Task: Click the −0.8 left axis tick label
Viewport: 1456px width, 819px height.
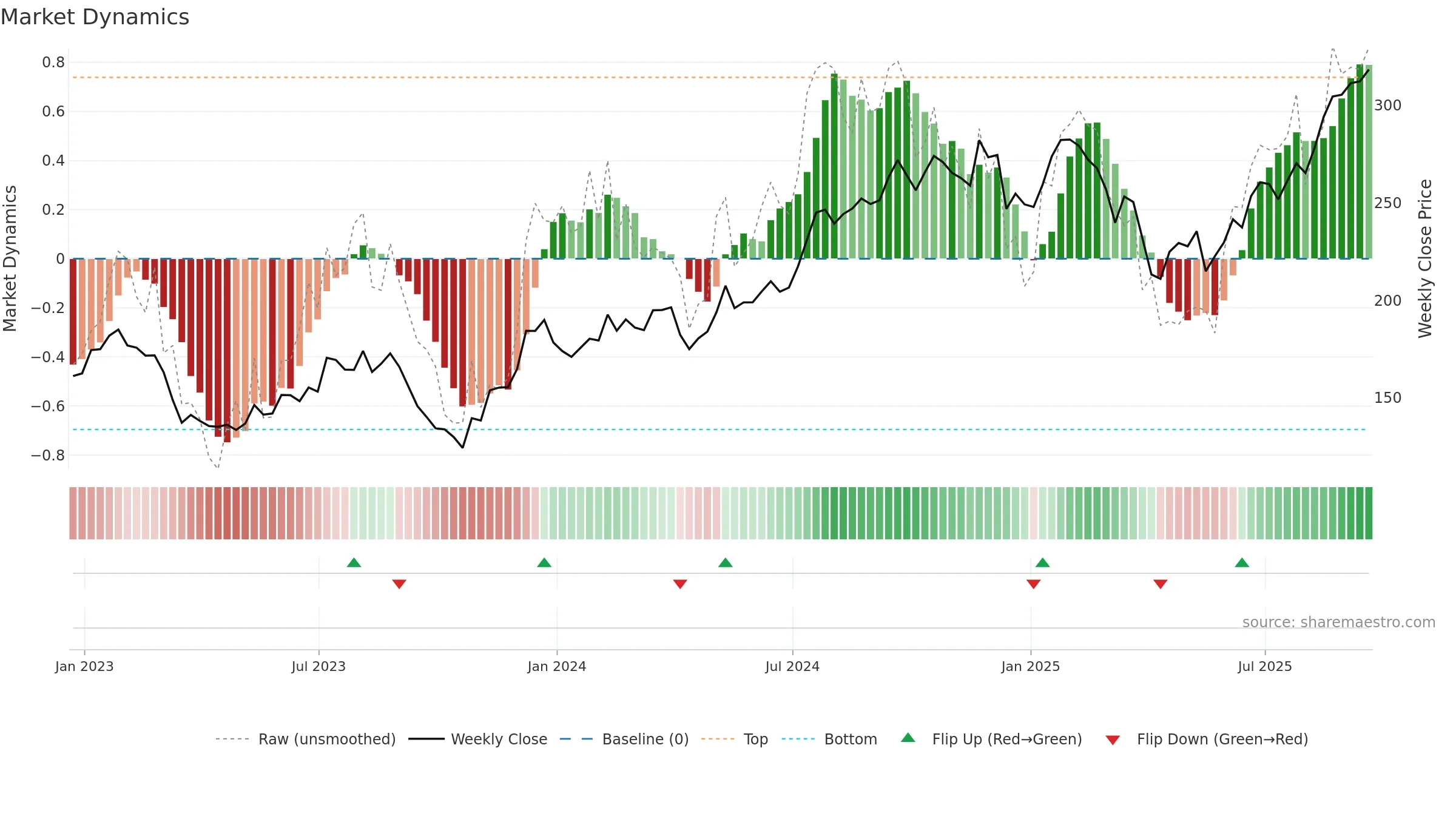Action: click(x=48, y=455)
